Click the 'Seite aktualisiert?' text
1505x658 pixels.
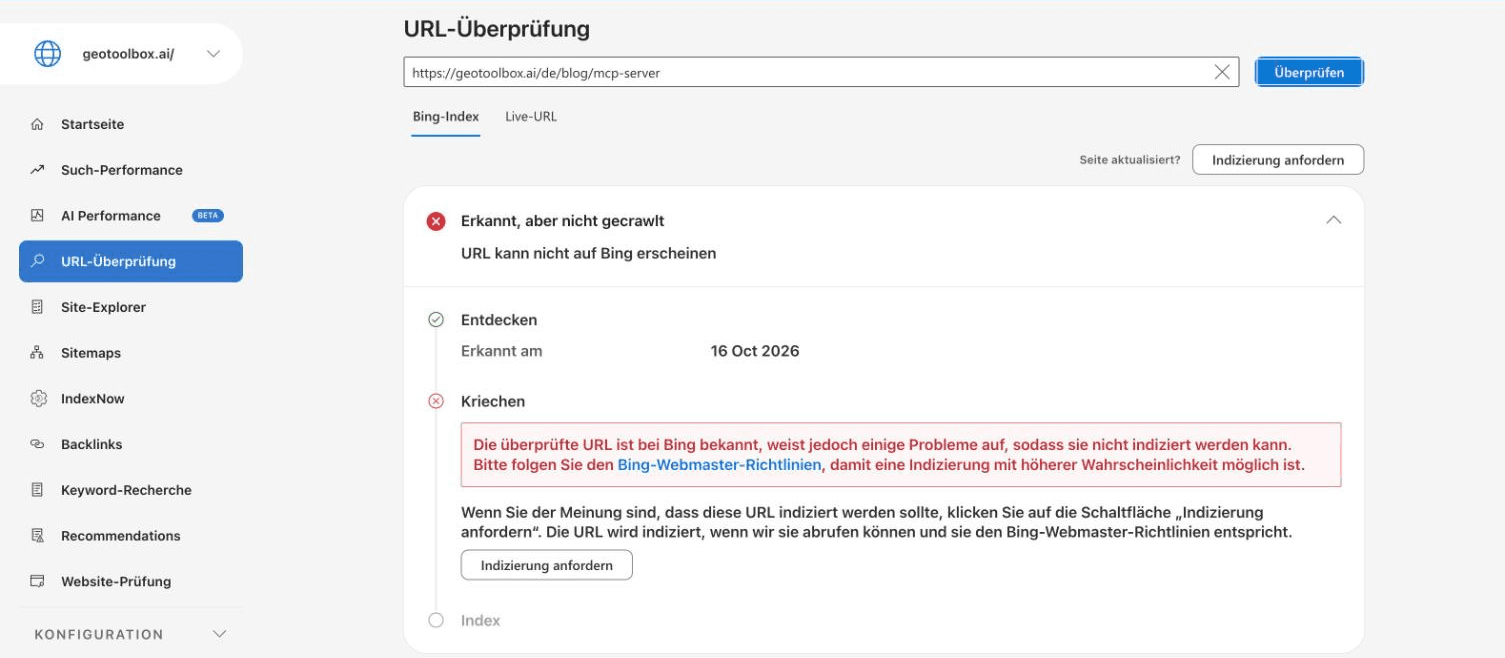(x=1130, y=160)
